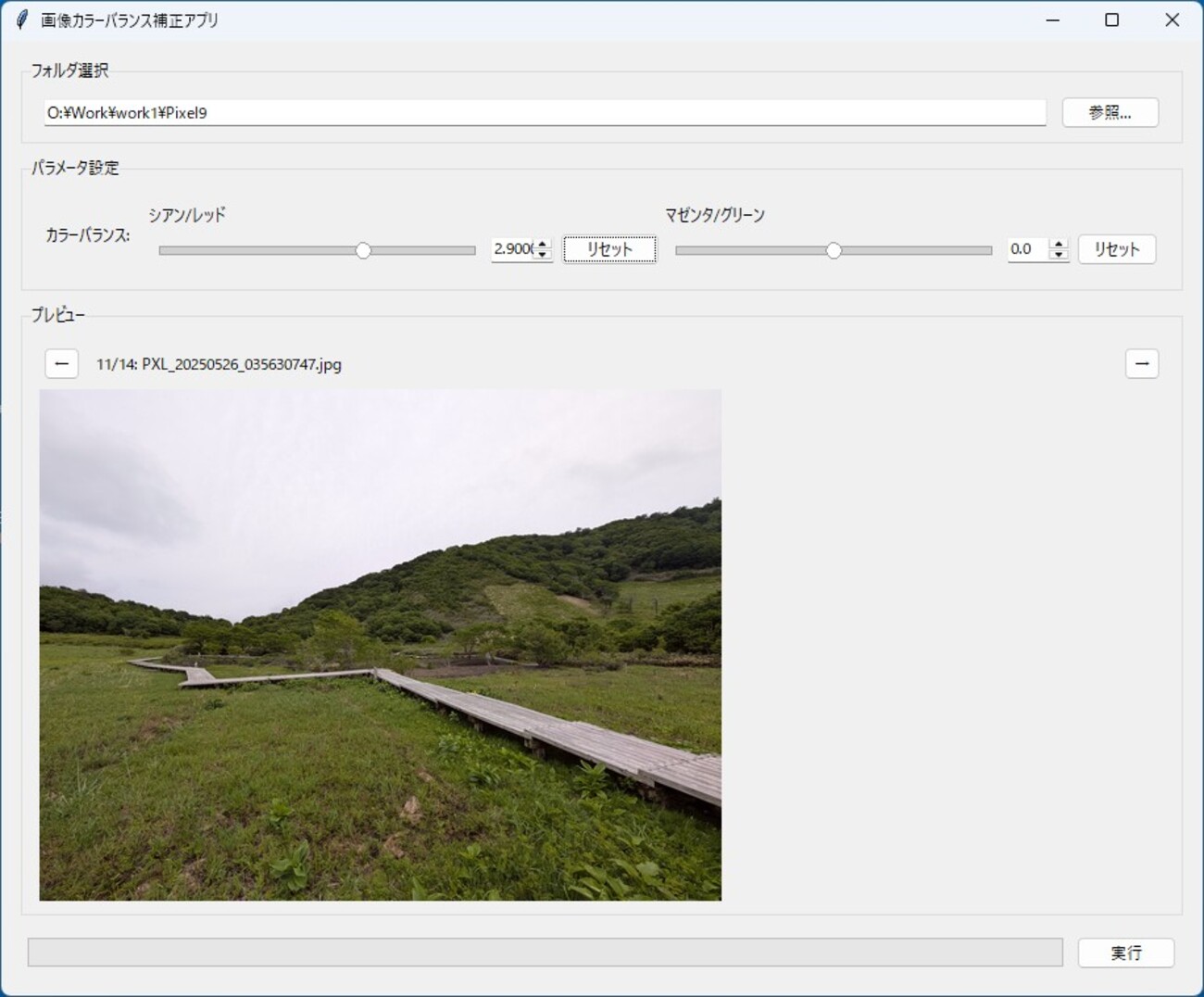The height and width of the screenshot is (997, 1204).
Task: Adjust the マゼンタ/グリーン slider handle
Action: pyautogui.click(x=834, y=250)
